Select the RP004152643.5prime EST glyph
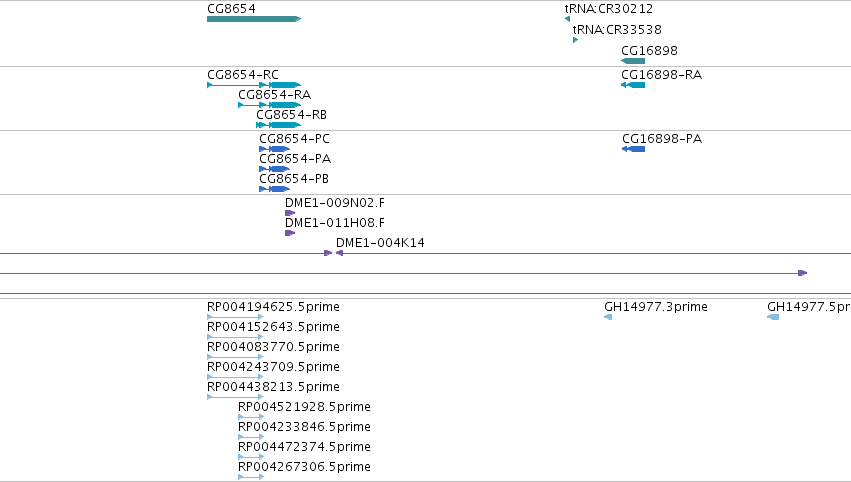The image size is (851, 482). point(235,337)
